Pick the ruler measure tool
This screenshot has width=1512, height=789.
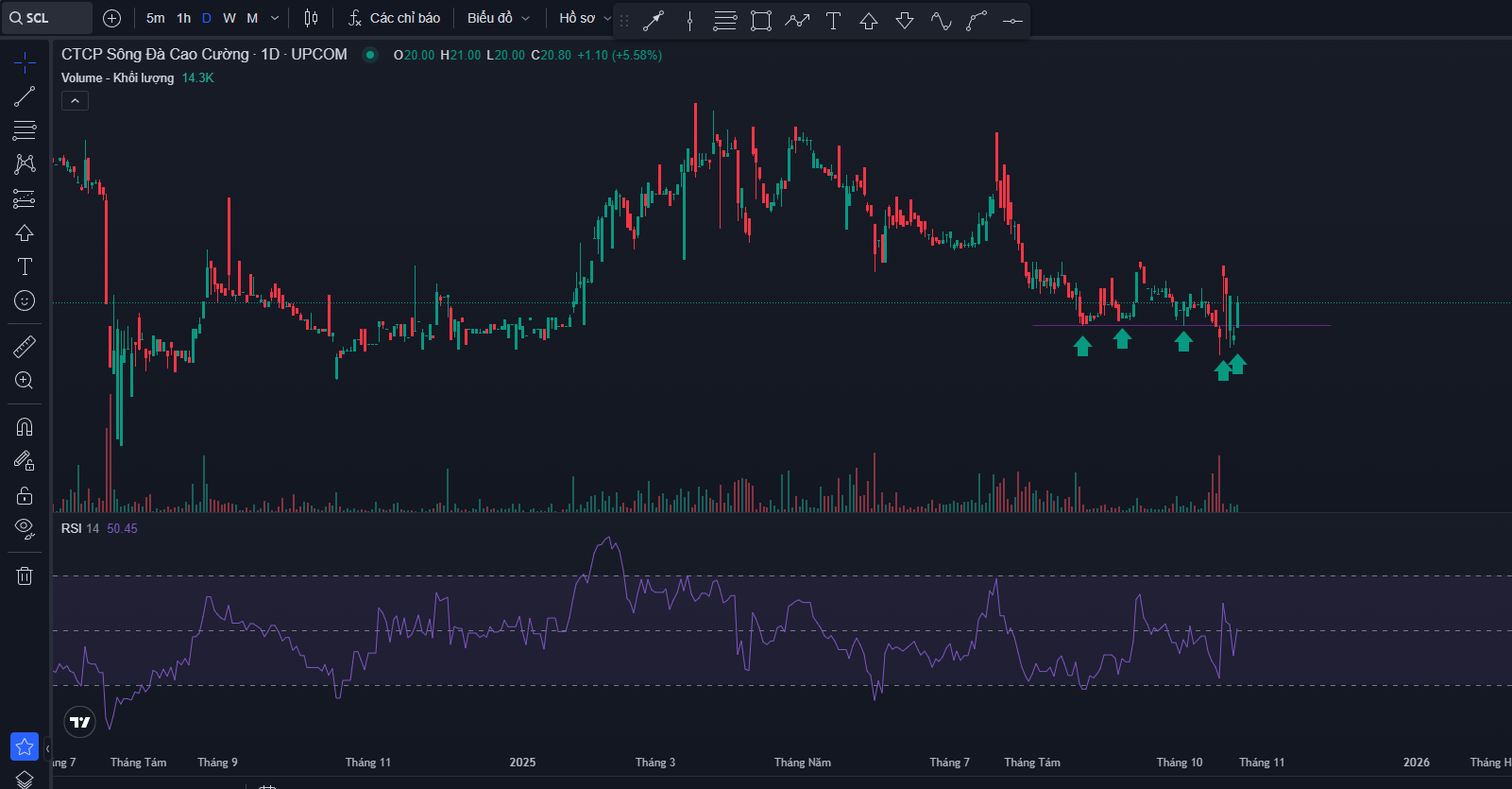(25, 347)
